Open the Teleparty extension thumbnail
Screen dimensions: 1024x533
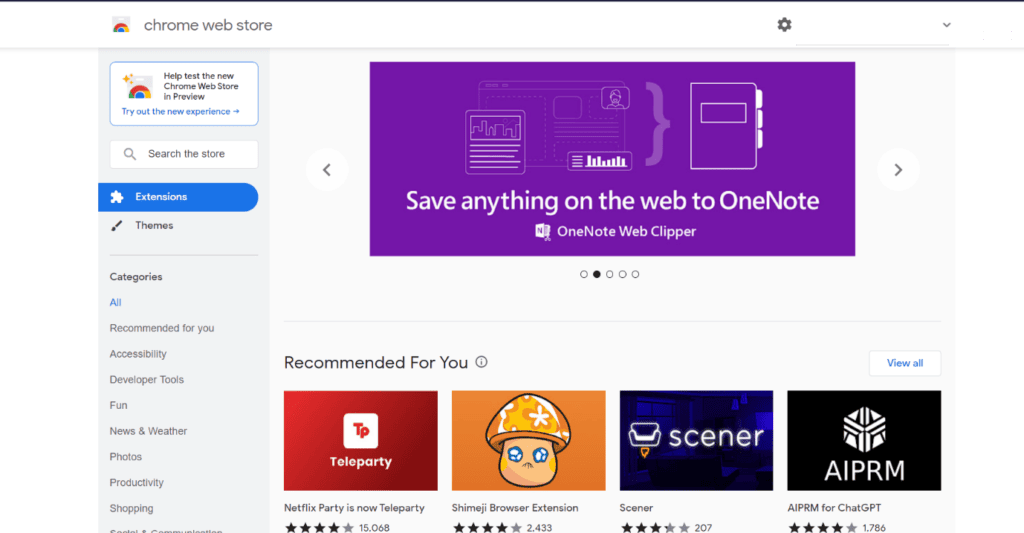[x=360, y=441]
